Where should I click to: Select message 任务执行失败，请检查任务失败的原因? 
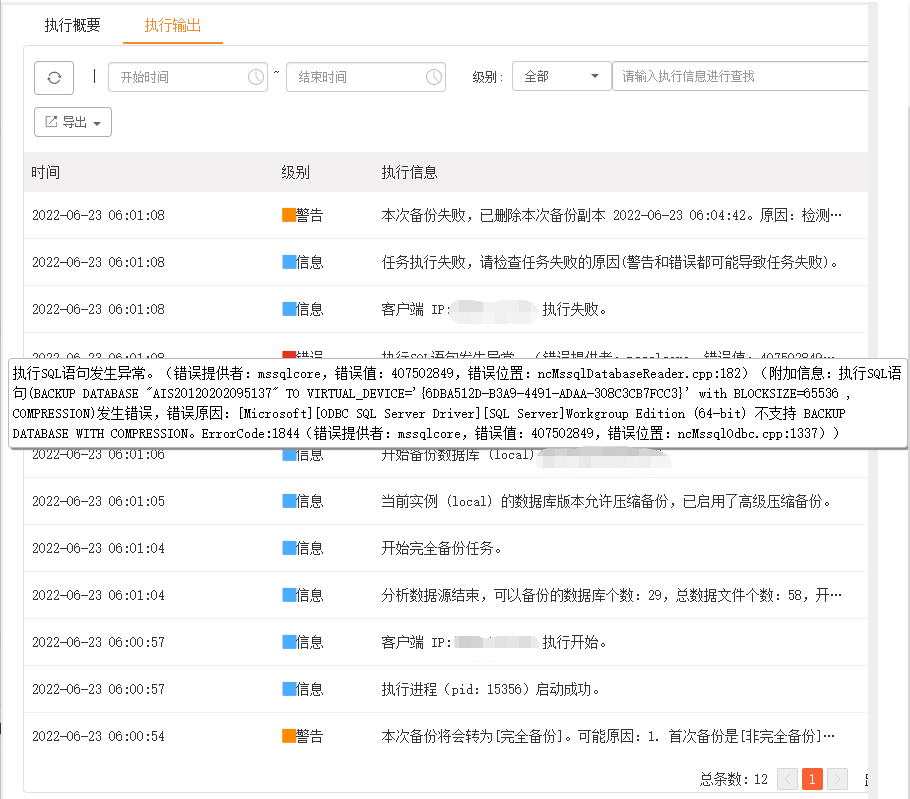(x=609, y=262)
